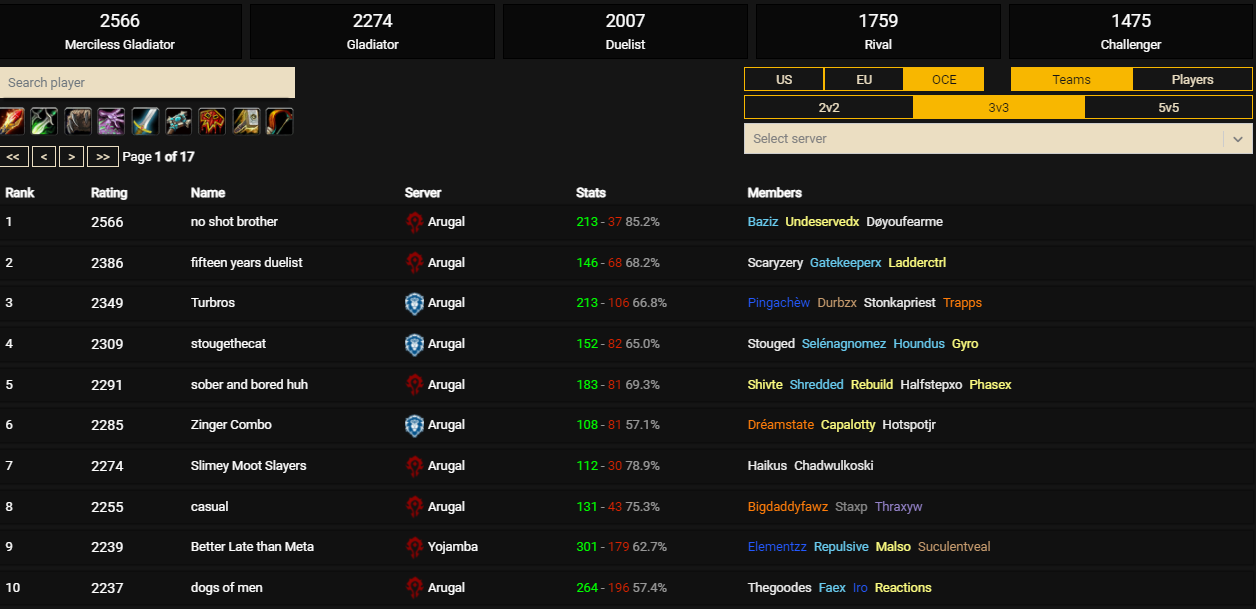
Task: Select the 5v5 bracket tab
Action: point(1168,108)
